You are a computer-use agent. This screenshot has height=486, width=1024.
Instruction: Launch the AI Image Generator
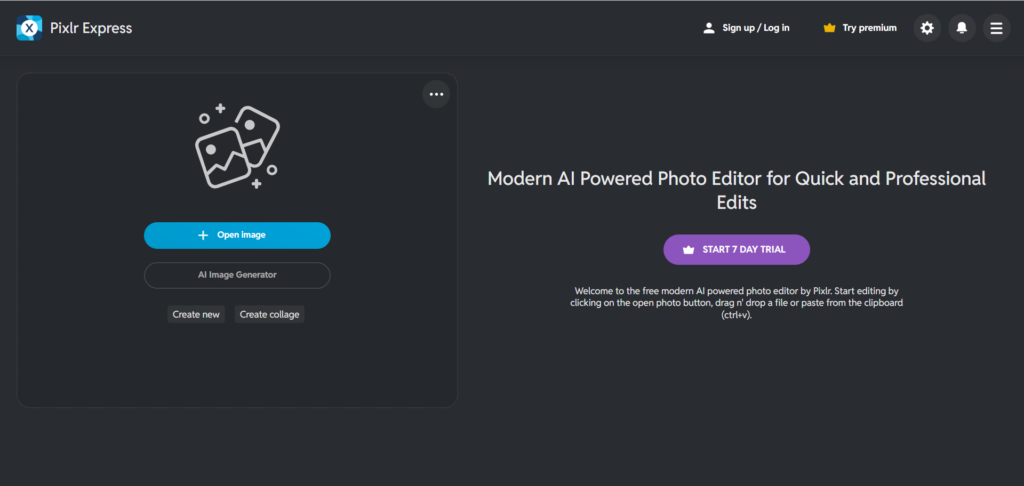pos(237,275)
